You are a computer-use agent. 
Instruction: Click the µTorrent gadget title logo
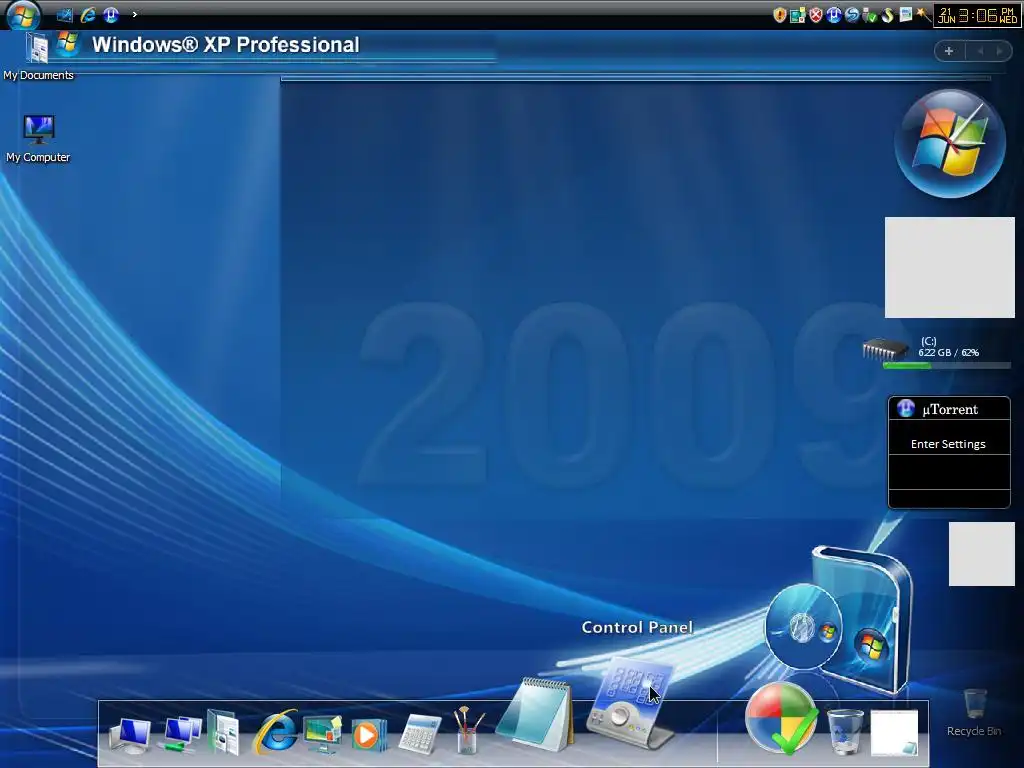pyautogui.click(x=906, y=409)
